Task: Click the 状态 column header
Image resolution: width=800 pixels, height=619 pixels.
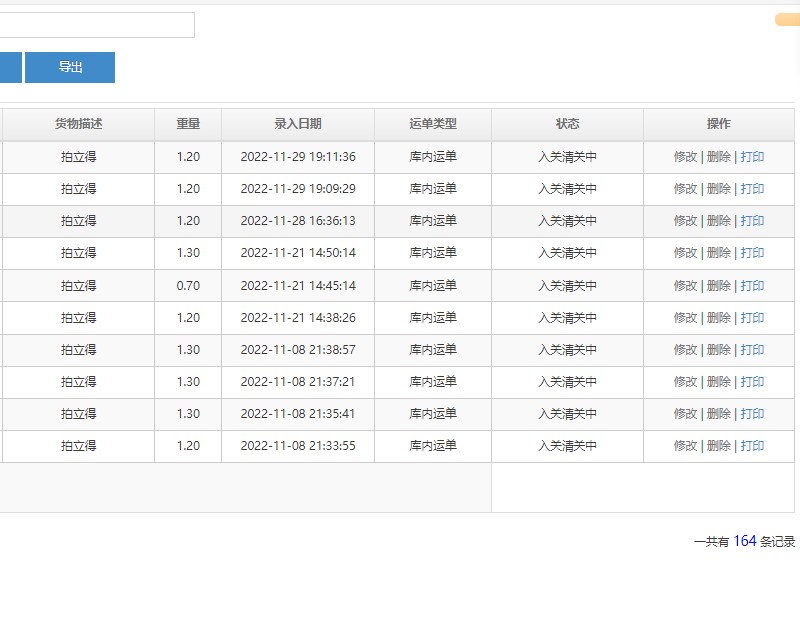Action: point(567,124)
